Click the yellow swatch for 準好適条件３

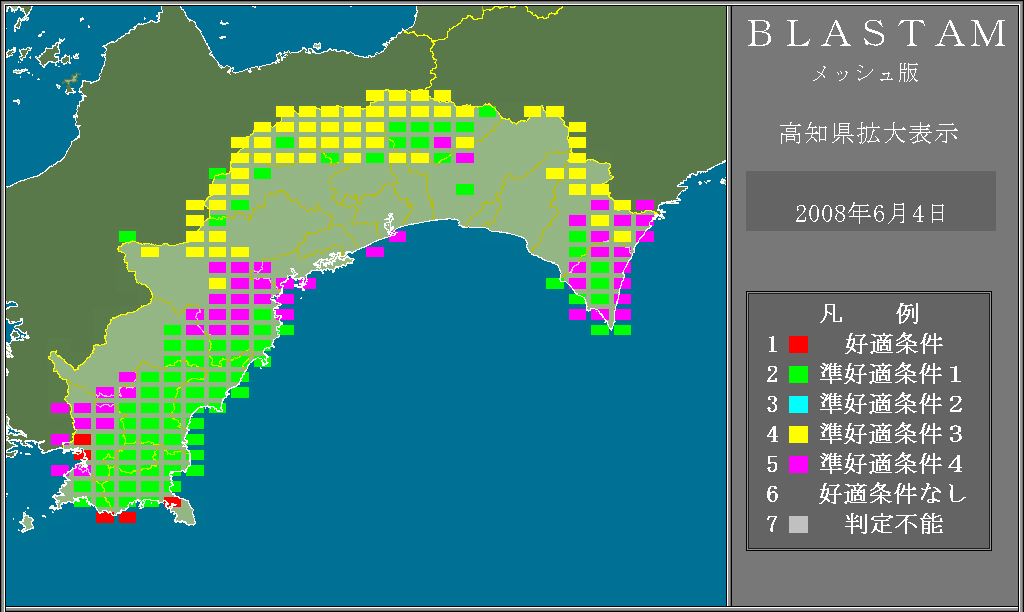798,434
